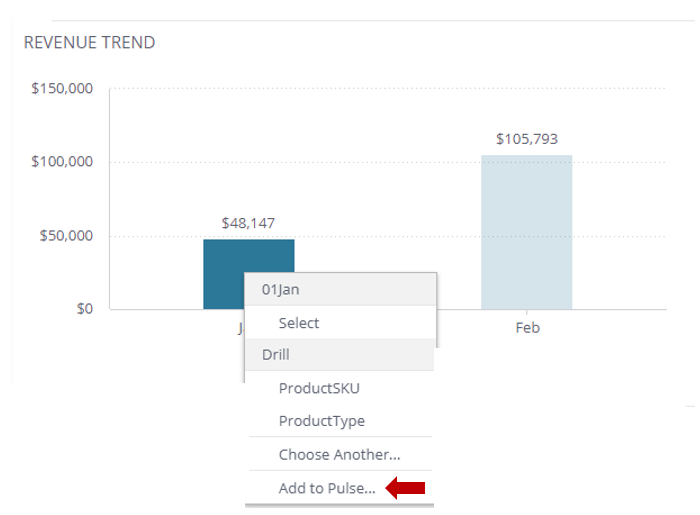Click the 01Jan header in context menu
The image size is (700, 515).
[281, 289]
